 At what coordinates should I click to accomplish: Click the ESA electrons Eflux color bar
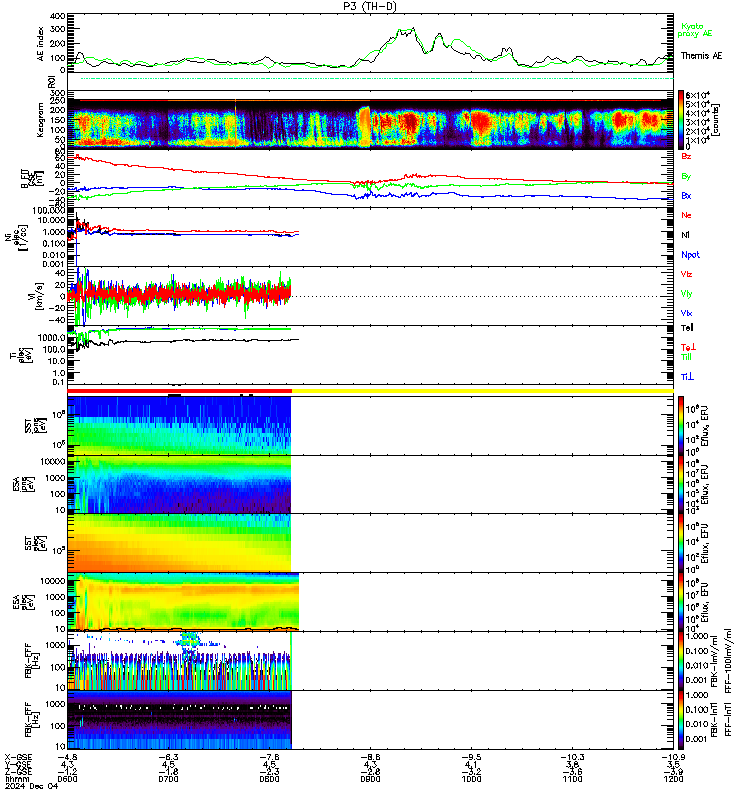(x=681, y=602)
